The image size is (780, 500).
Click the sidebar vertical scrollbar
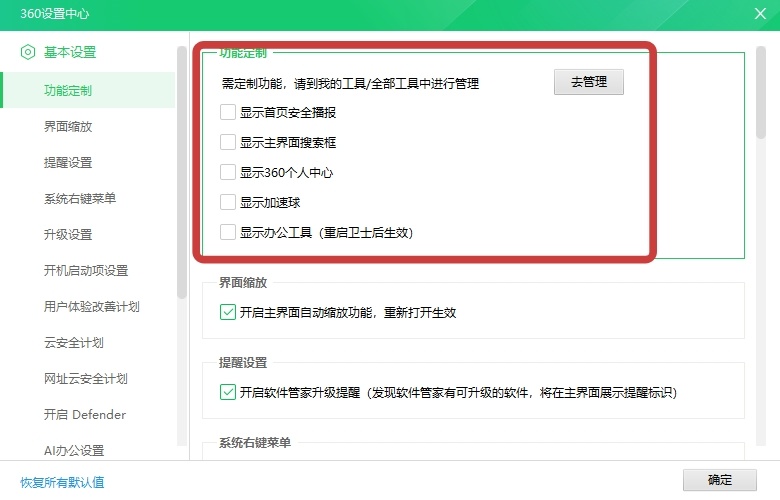point(182,172)
